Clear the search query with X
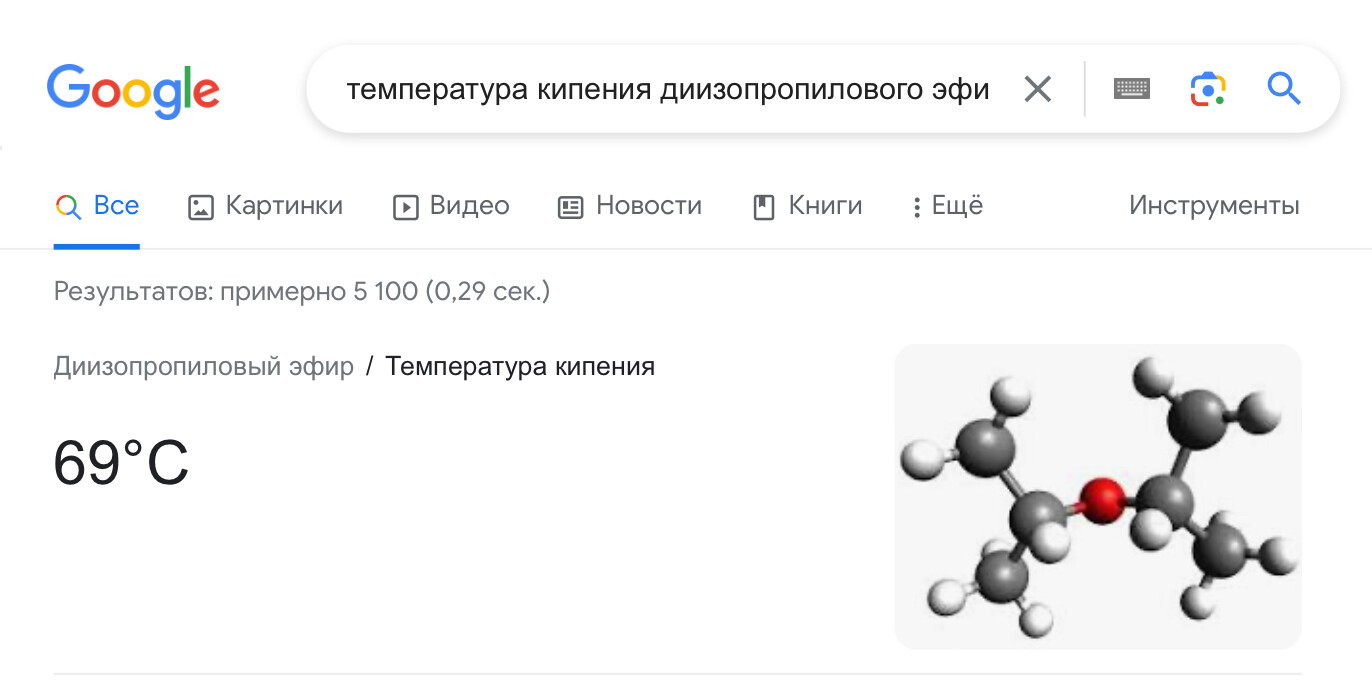This screenshot has height=696, width=1372. 1038,90
